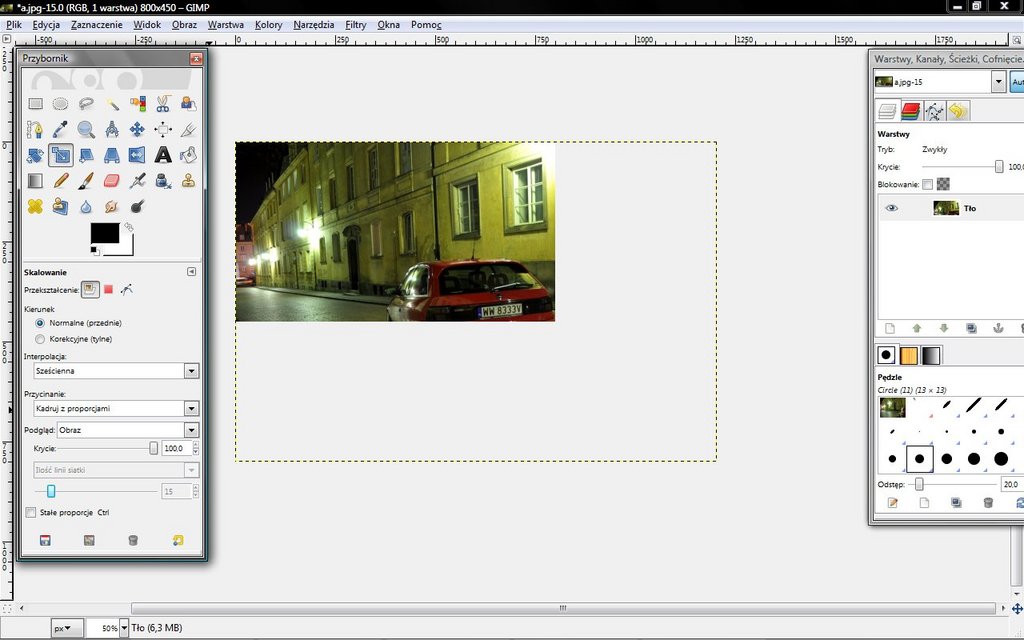
Task: Select the Heal tool
Action: [35, 206]
